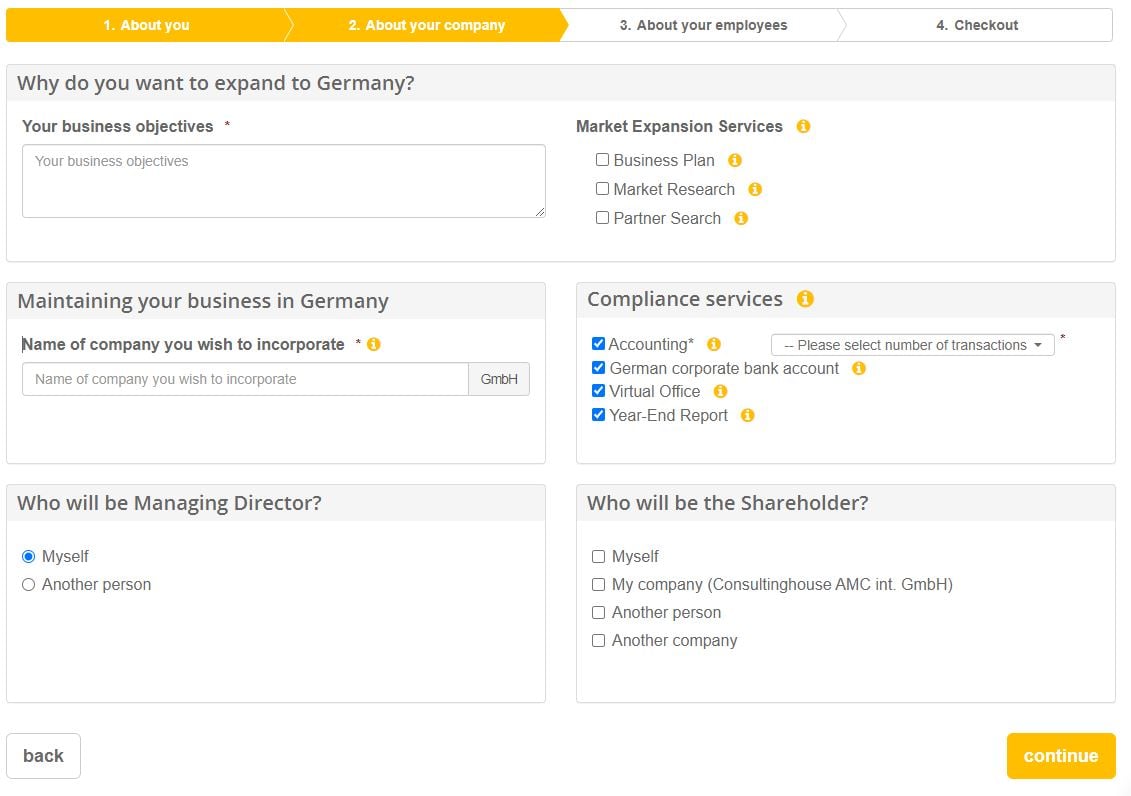Screen dimensions: 1131x796
Task: Click the info icon beside Compliance services heading
Action: [x=805, y=298]
